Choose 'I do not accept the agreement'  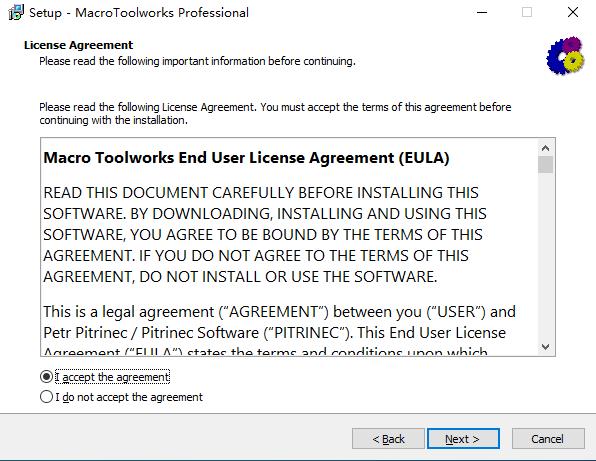pyautogui.click(x=121, y=397)
